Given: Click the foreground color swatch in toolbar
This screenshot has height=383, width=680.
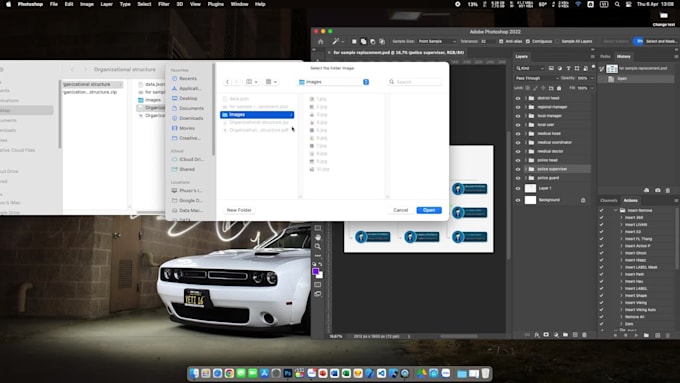Looking at the screenshot, I should pos(316,272).
